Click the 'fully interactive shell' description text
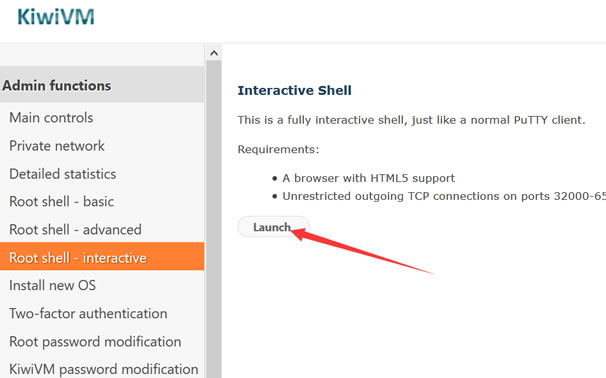 411,120
